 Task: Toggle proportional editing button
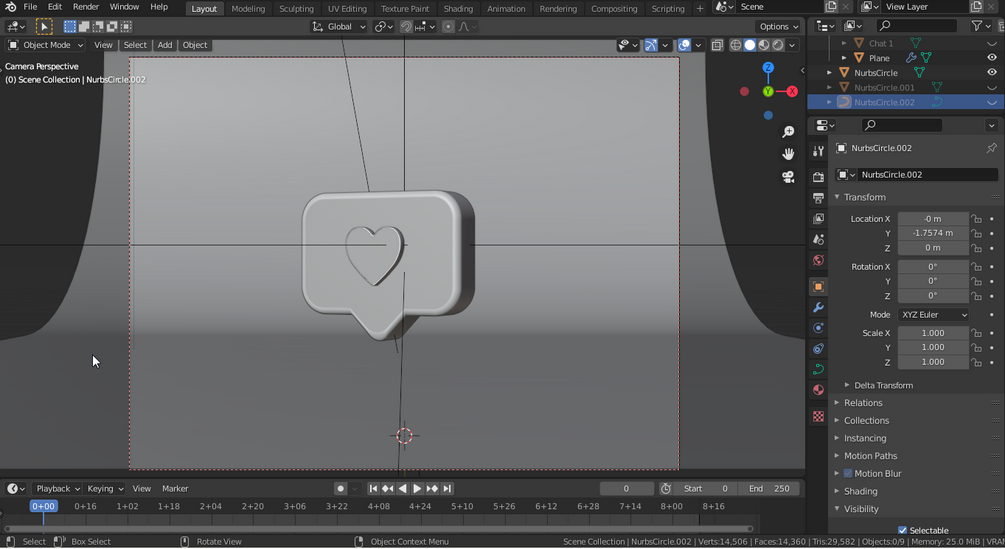[x=448, y=27]
